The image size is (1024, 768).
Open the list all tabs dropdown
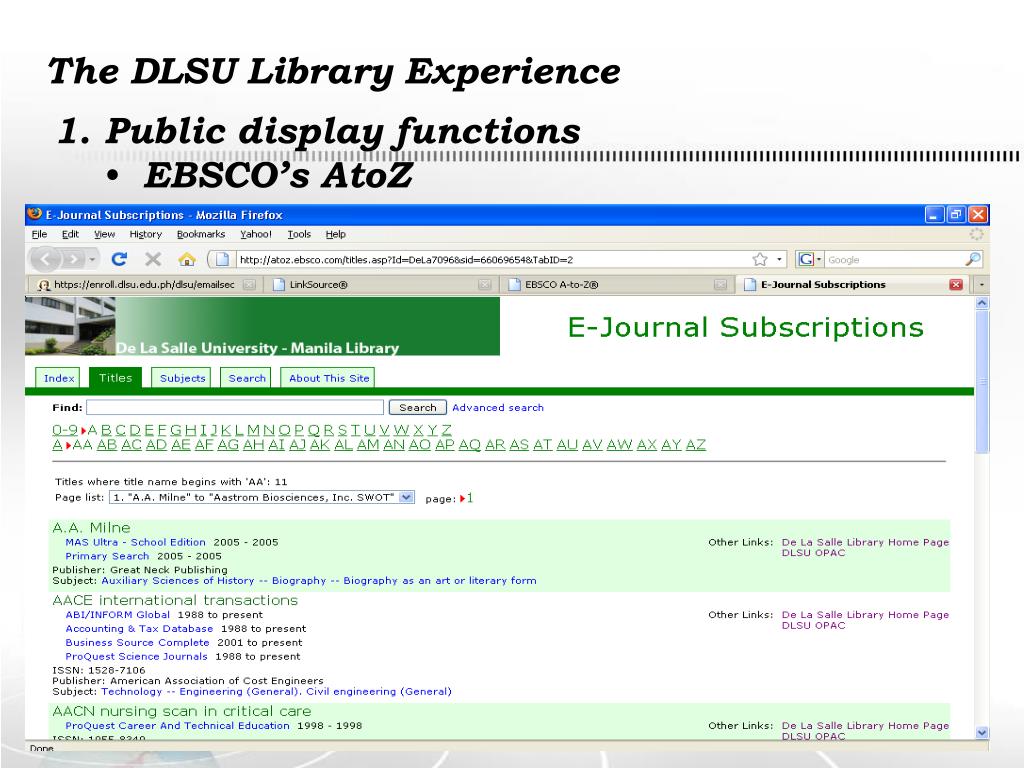[981, 285]
